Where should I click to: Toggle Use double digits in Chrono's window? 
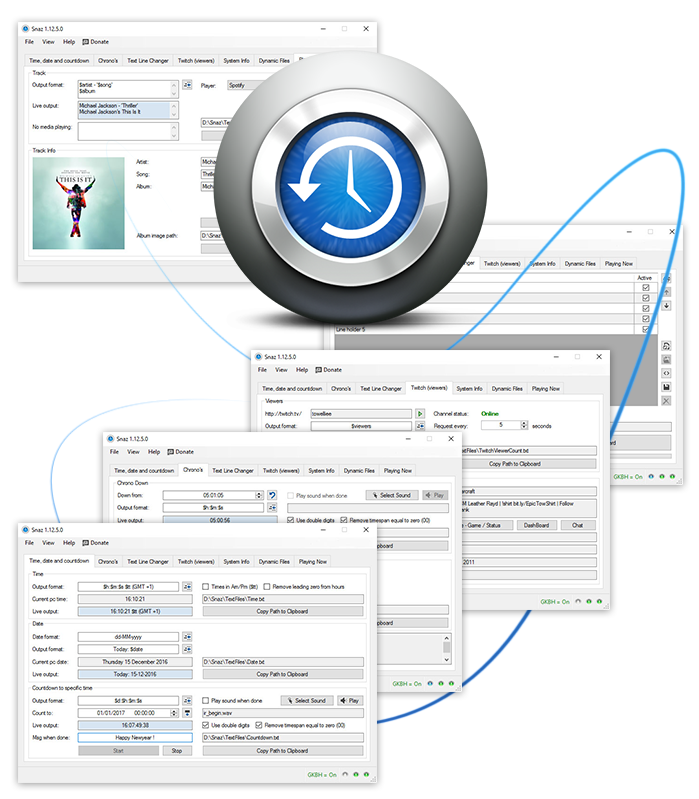tap(290, 520)
